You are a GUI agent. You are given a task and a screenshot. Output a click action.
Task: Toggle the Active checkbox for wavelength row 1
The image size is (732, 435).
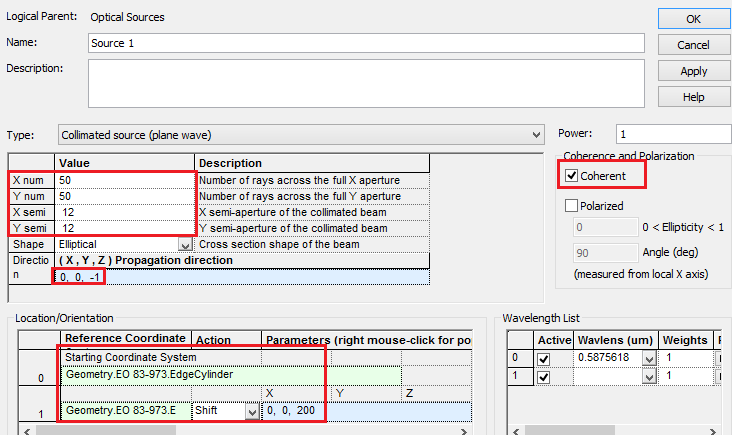(543, 376)
